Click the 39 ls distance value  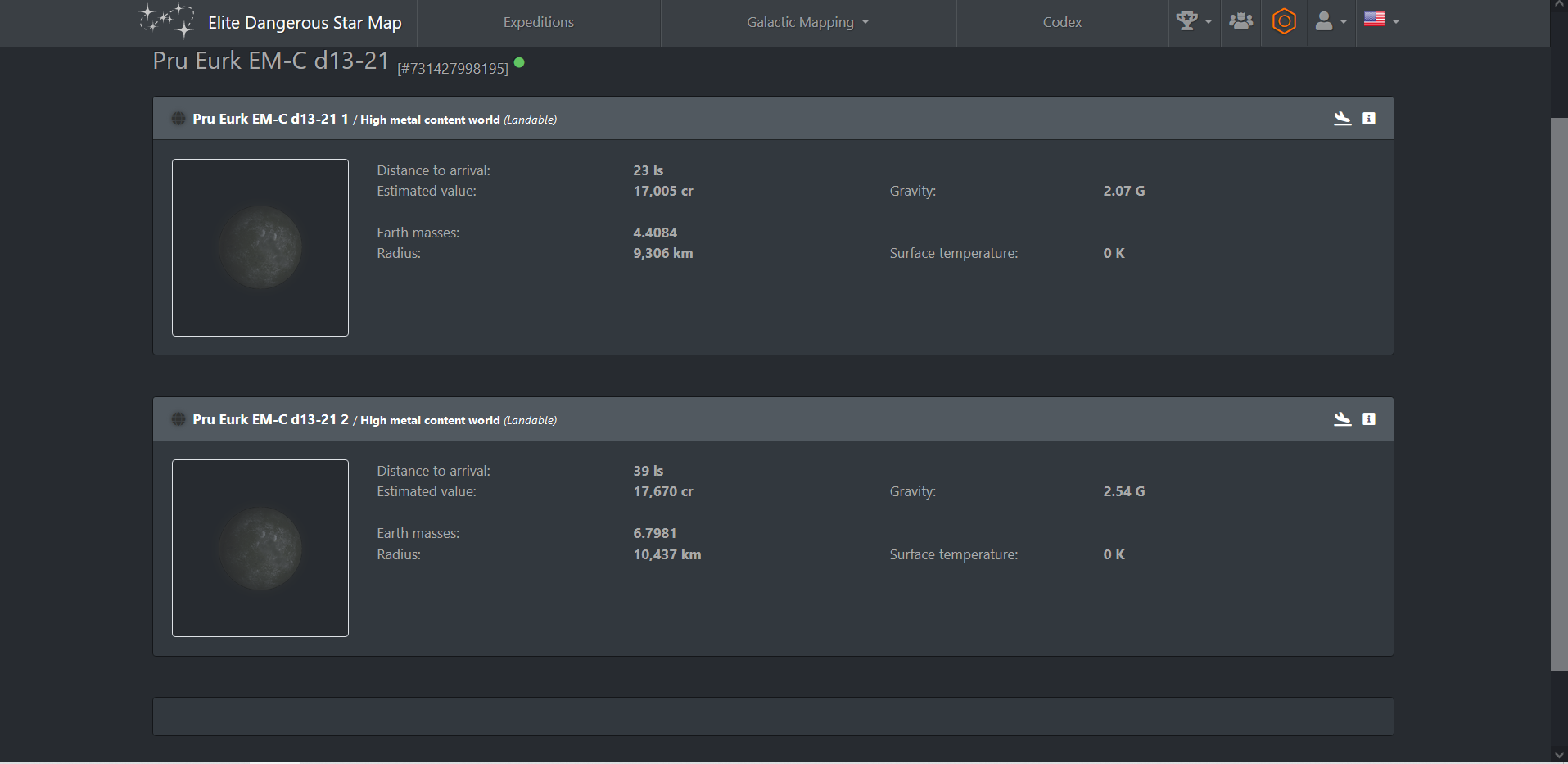pyautogui.click(x=648, y=471)
